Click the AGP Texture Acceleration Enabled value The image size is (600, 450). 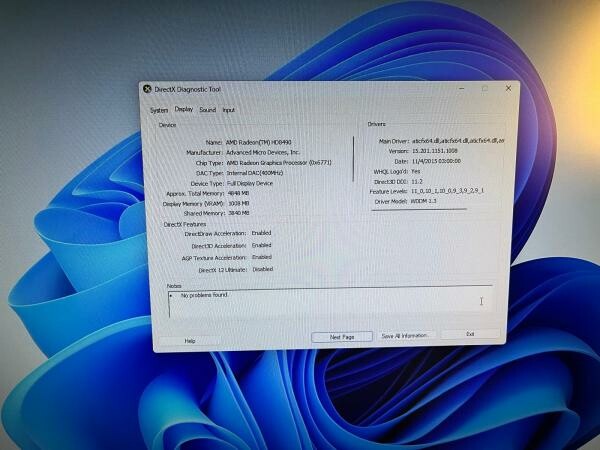click(262, 257)
